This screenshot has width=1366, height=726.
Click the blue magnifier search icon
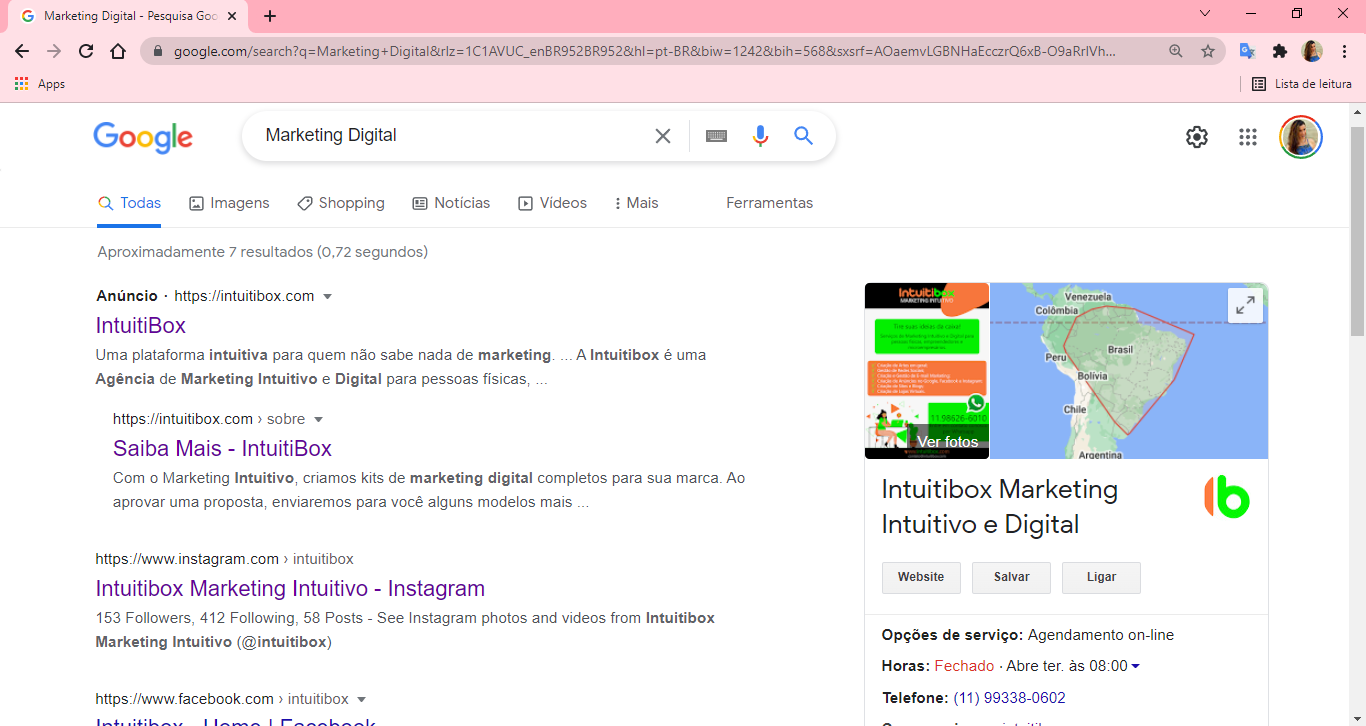804,136
